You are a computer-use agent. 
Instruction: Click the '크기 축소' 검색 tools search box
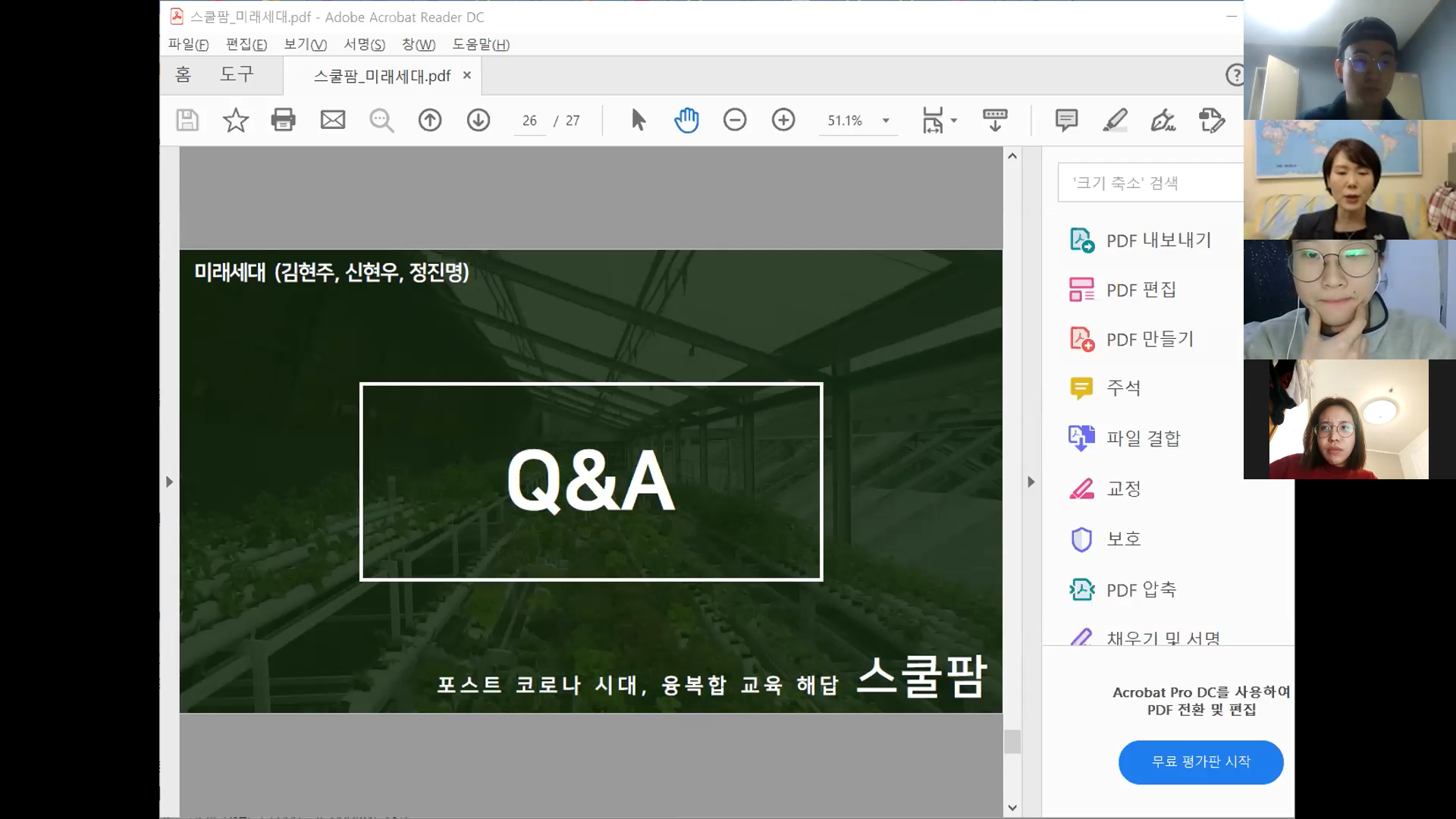point(1150,183)
